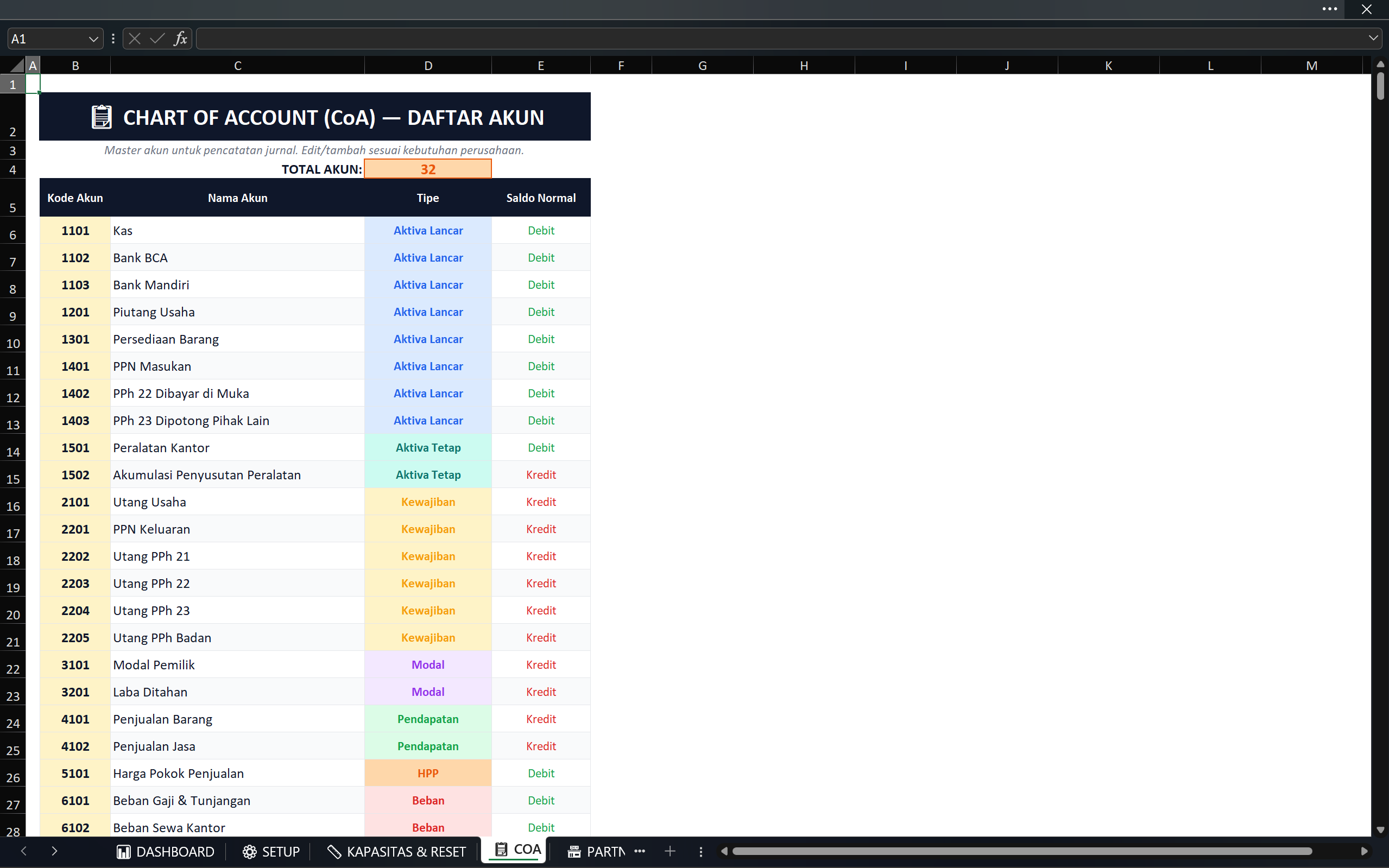Expand the formula bar chevron
Viewport: 1389px width, 868px height.
1373,38
